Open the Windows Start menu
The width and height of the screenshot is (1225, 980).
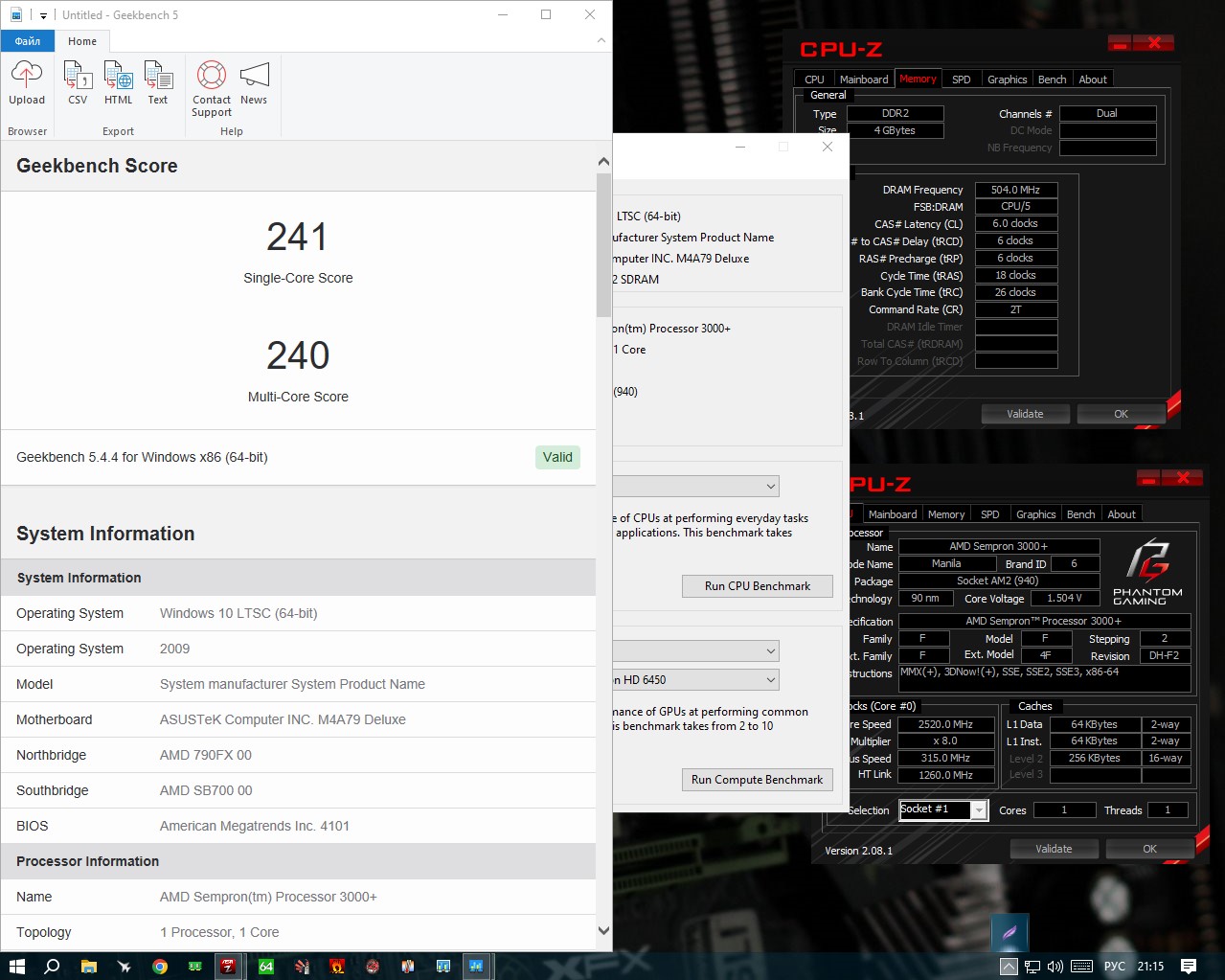pos(16,966)
